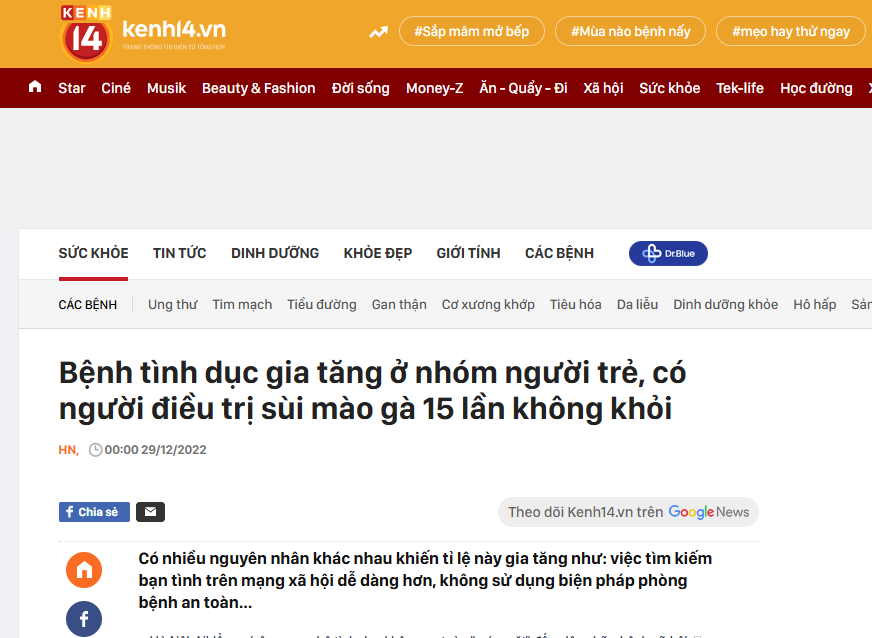Open the Ung thư subcategory
Image resolution: width=872 pixels, height=638 pixels.
pyautogui.click(x=172, y=304)
